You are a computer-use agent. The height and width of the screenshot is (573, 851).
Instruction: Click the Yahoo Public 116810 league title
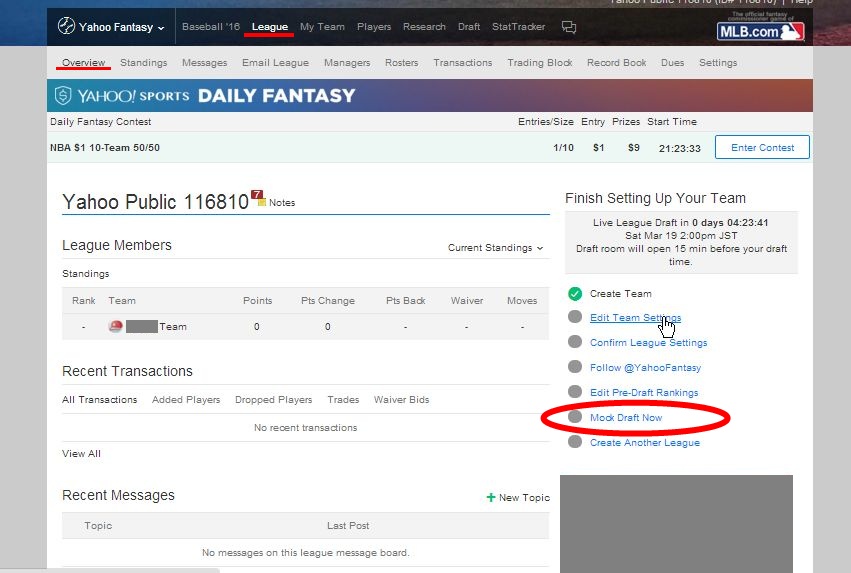pos(155,201)
